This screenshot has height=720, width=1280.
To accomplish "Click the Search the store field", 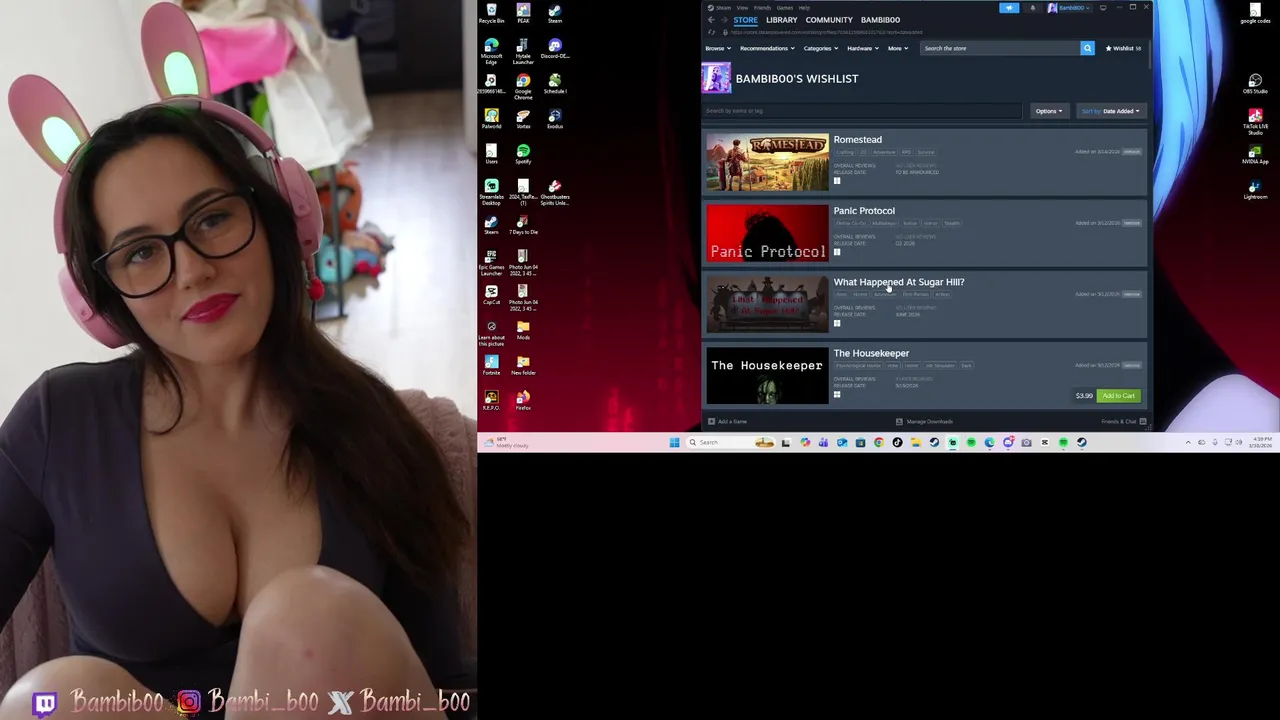I will [x=1000, y=48].
